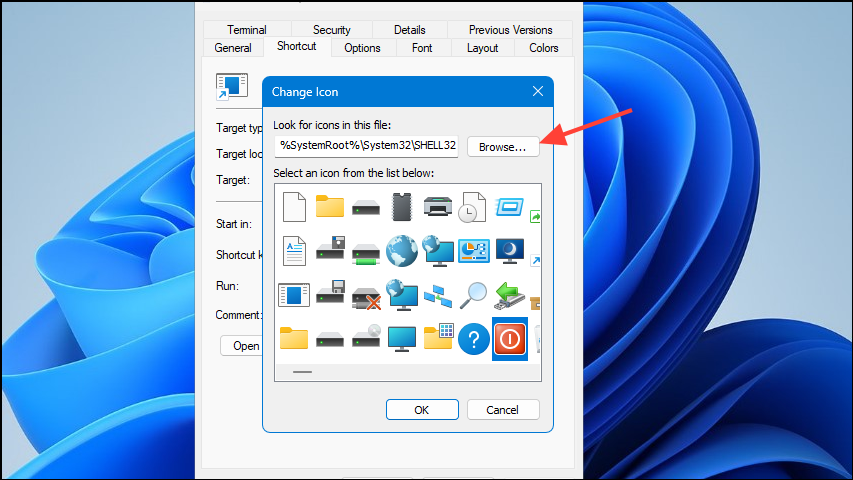Select the Shortcut tab
This screenshot has height=480, width=853.
(296, 46)
